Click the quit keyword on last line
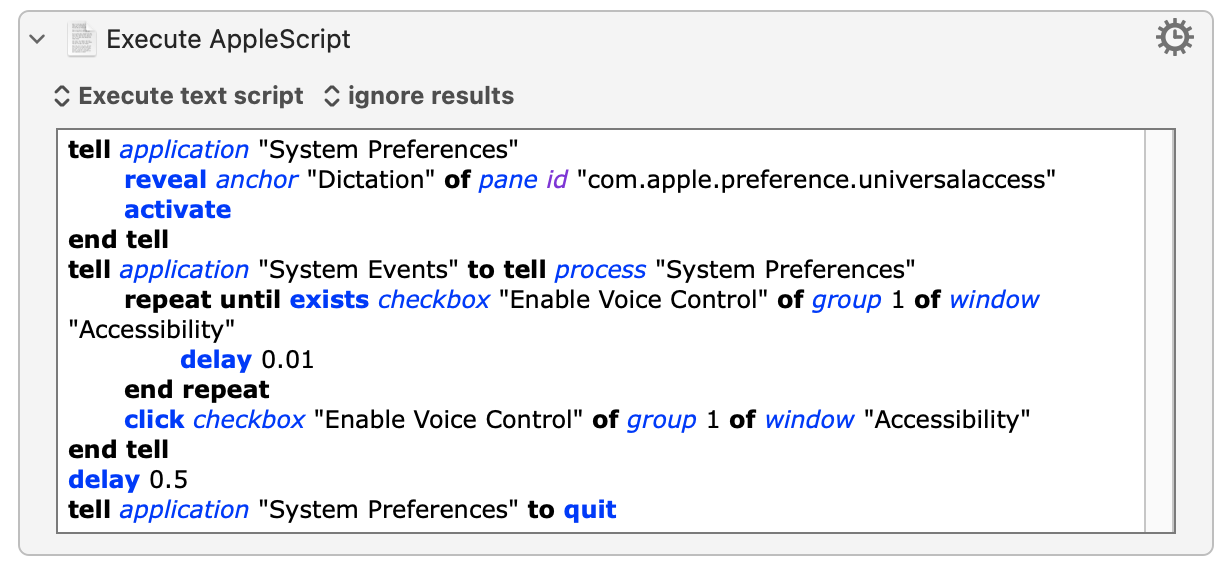The height and width of the screenshot is (570, 1226). 590,510
